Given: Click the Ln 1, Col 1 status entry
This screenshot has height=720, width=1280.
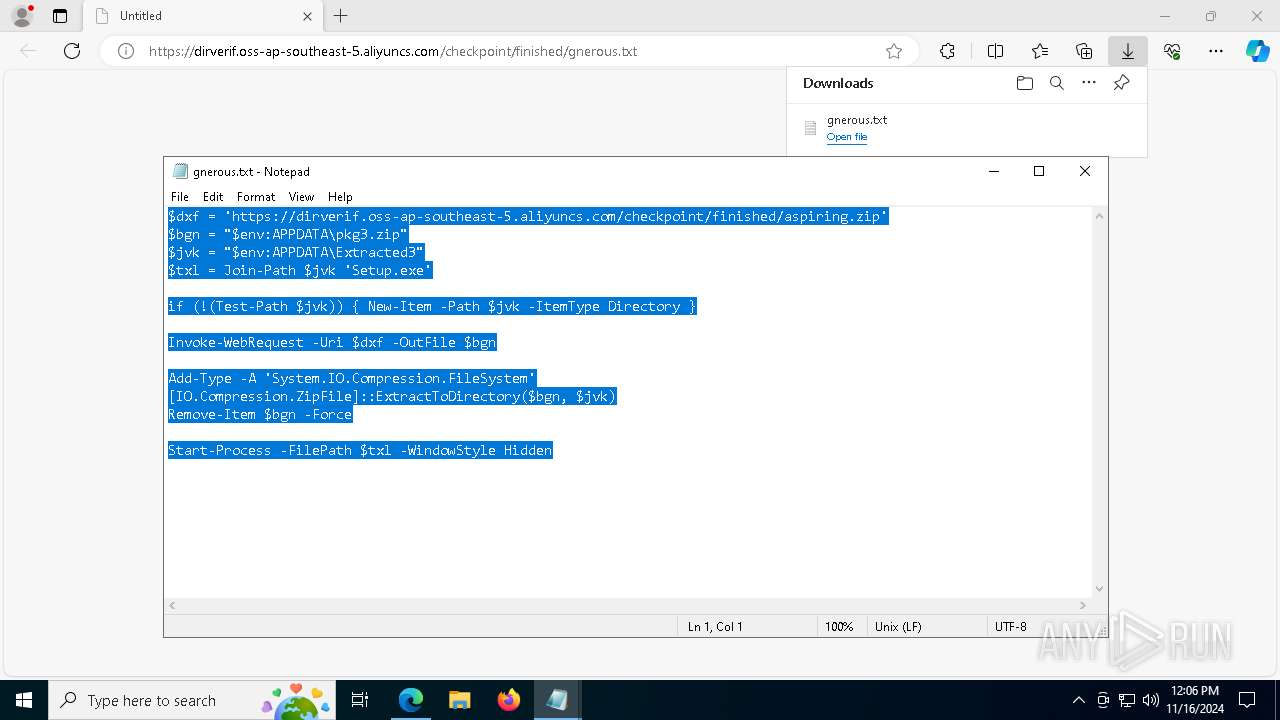Looking at the screenshot, I should point(715,626).
